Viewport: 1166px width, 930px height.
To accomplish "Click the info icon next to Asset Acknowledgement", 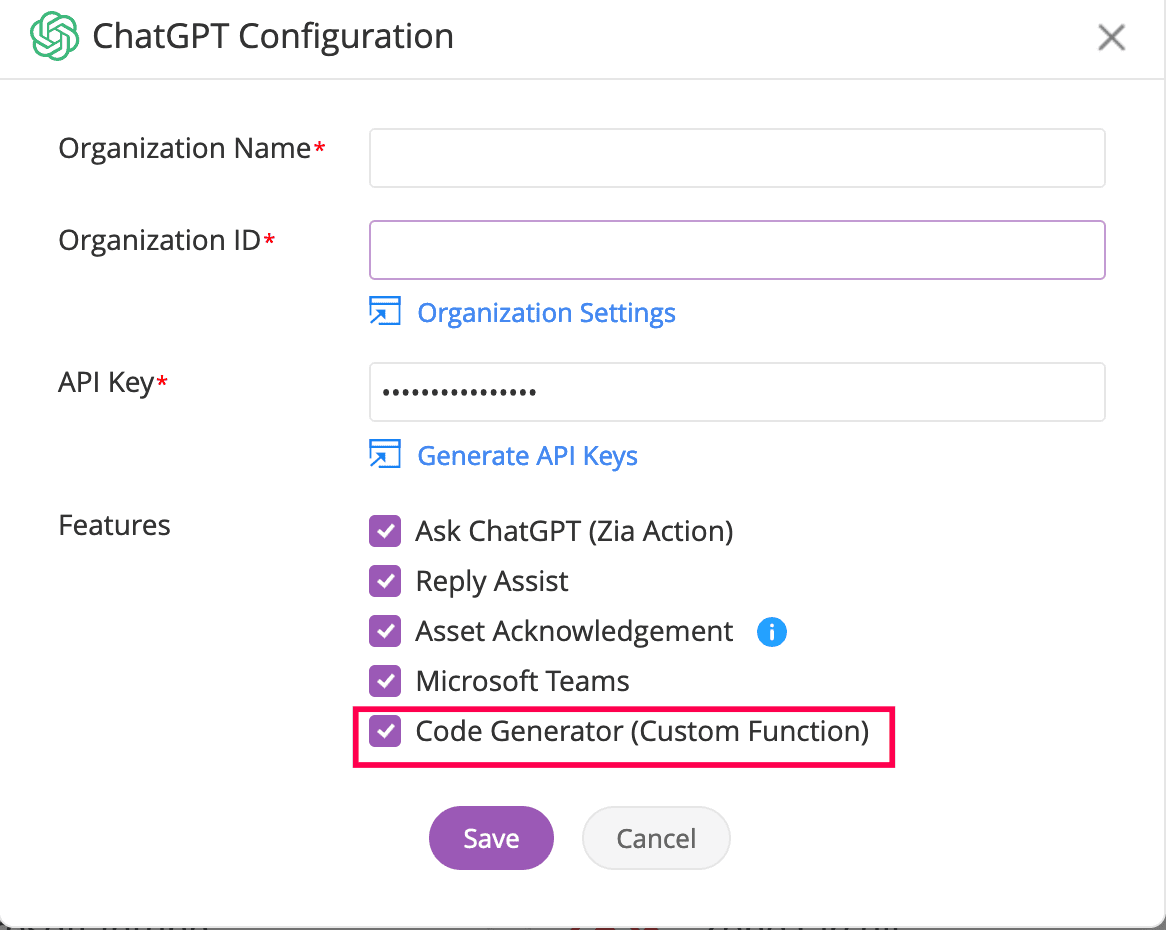I will point(771,632).
